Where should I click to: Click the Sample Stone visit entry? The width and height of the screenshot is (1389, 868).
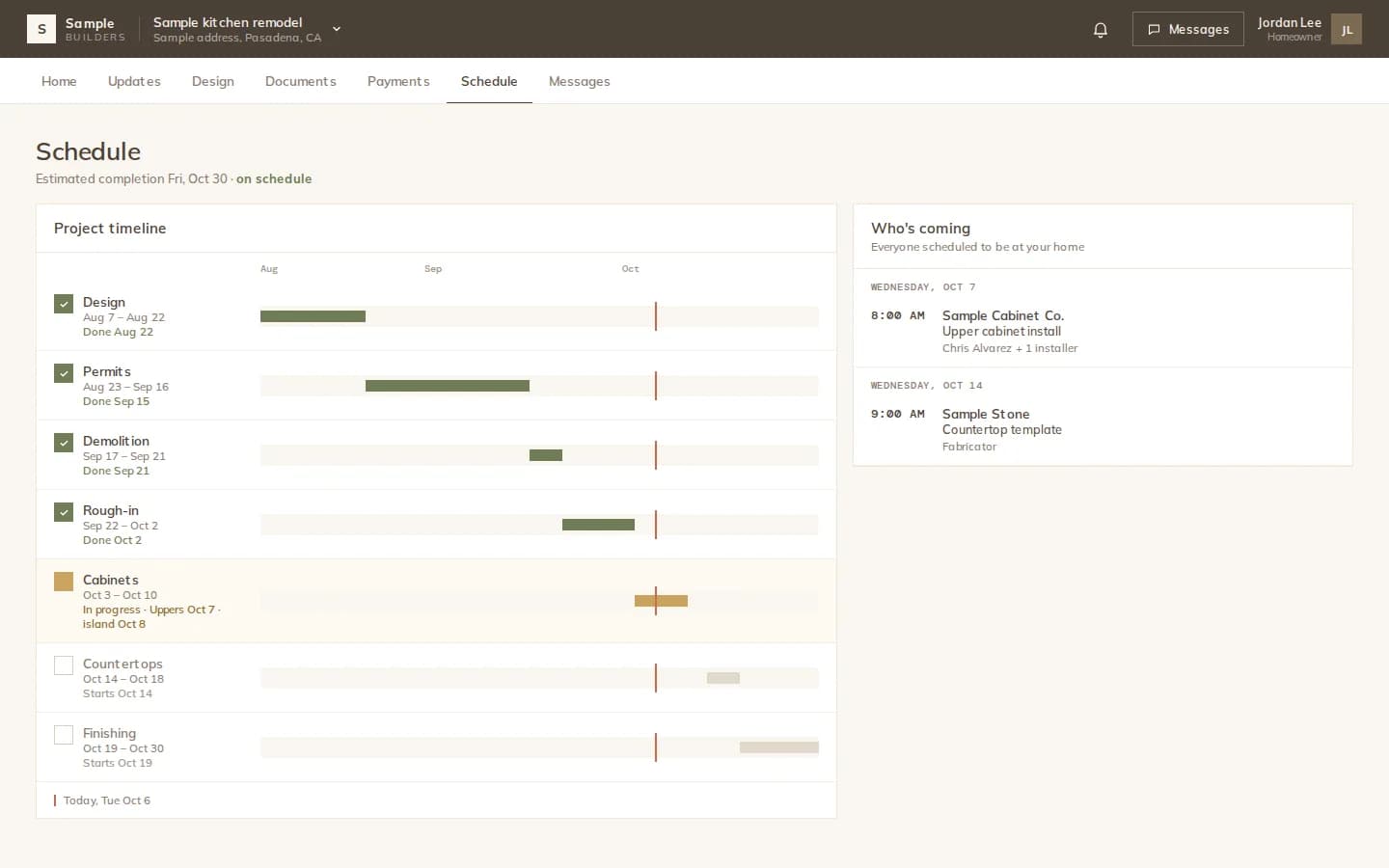pos(1103,429)
